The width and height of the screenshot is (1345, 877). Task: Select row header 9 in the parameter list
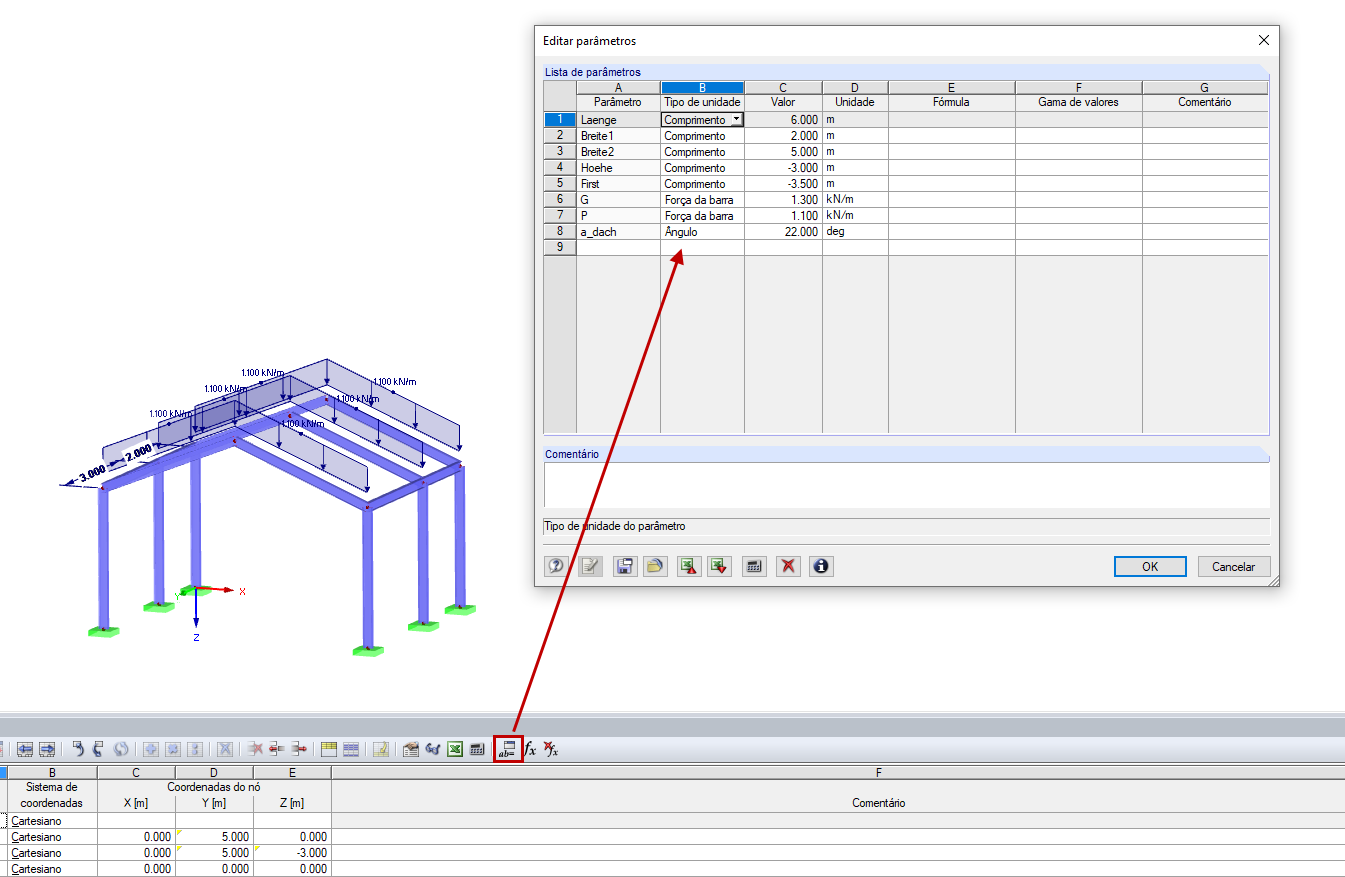click(x=560, y=247)
